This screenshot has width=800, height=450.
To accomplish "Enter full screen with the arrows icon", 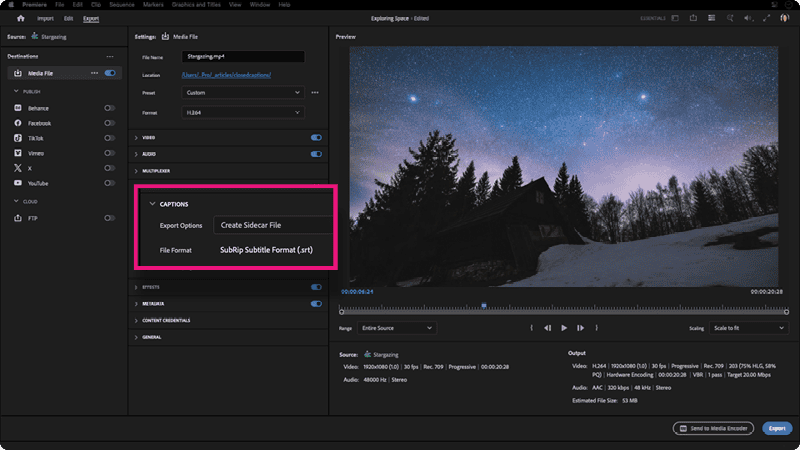I will [x=766, y=18].
